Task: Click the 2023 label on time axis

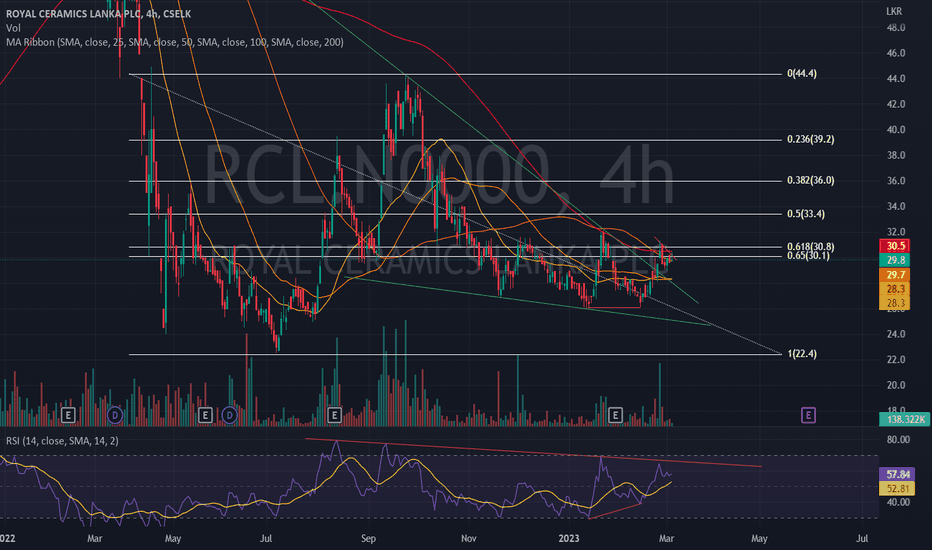Action: click(x=569, y=538)
